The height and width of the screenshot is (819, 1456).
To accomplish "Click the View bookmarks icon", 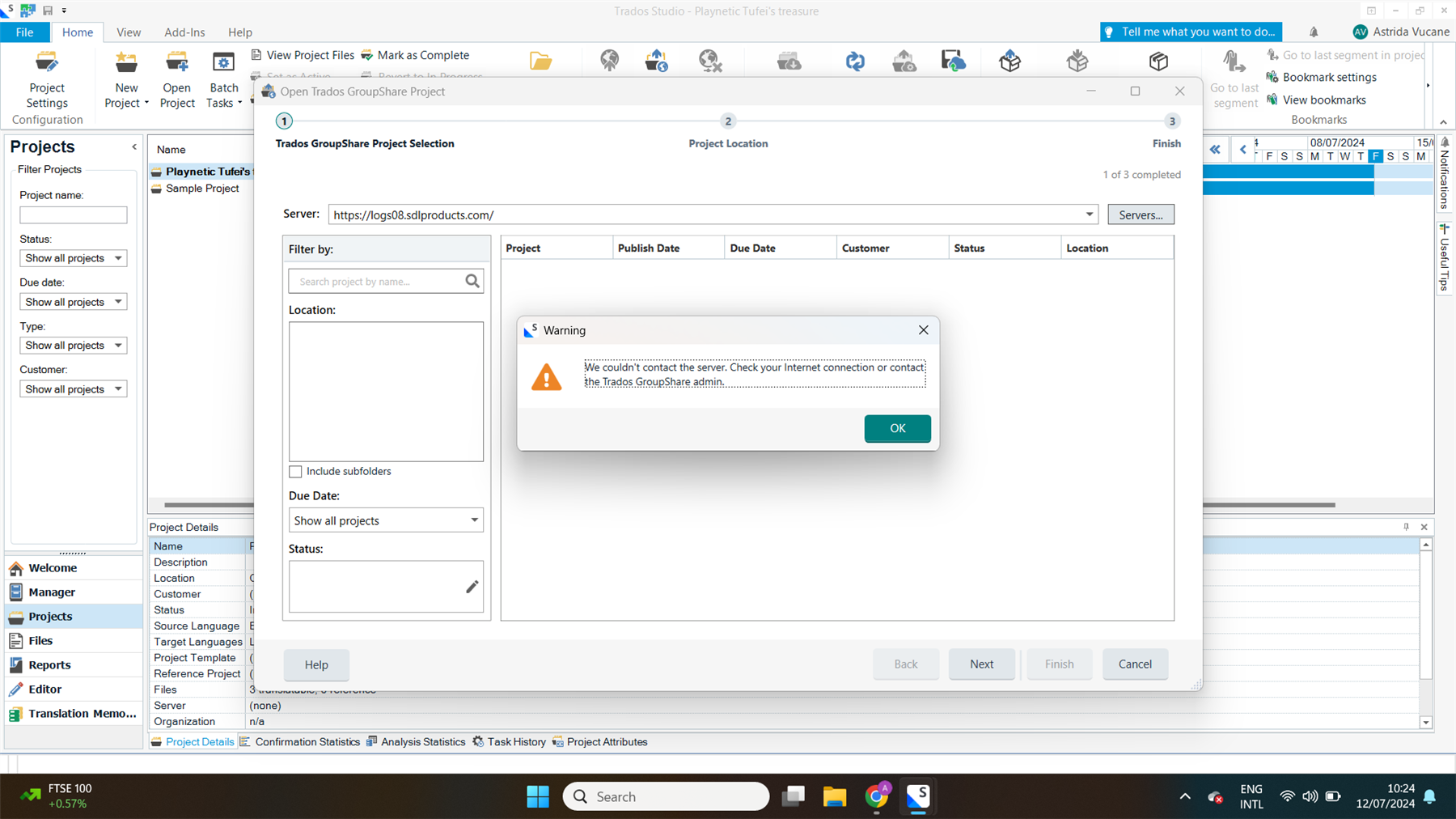I will (x=1272, y=100).
